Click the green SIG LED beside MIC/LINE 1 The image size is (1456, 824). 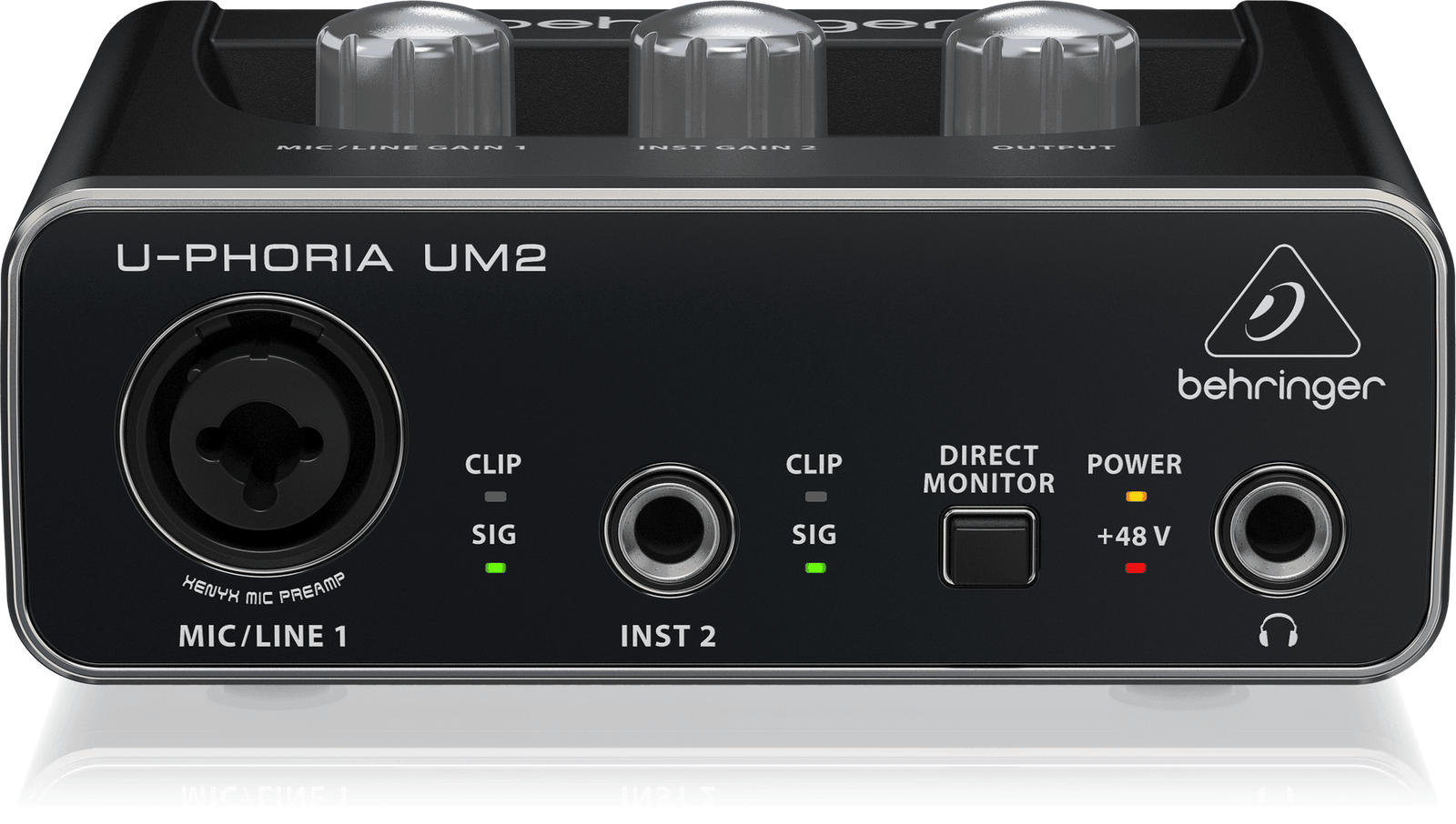[495, 568]
